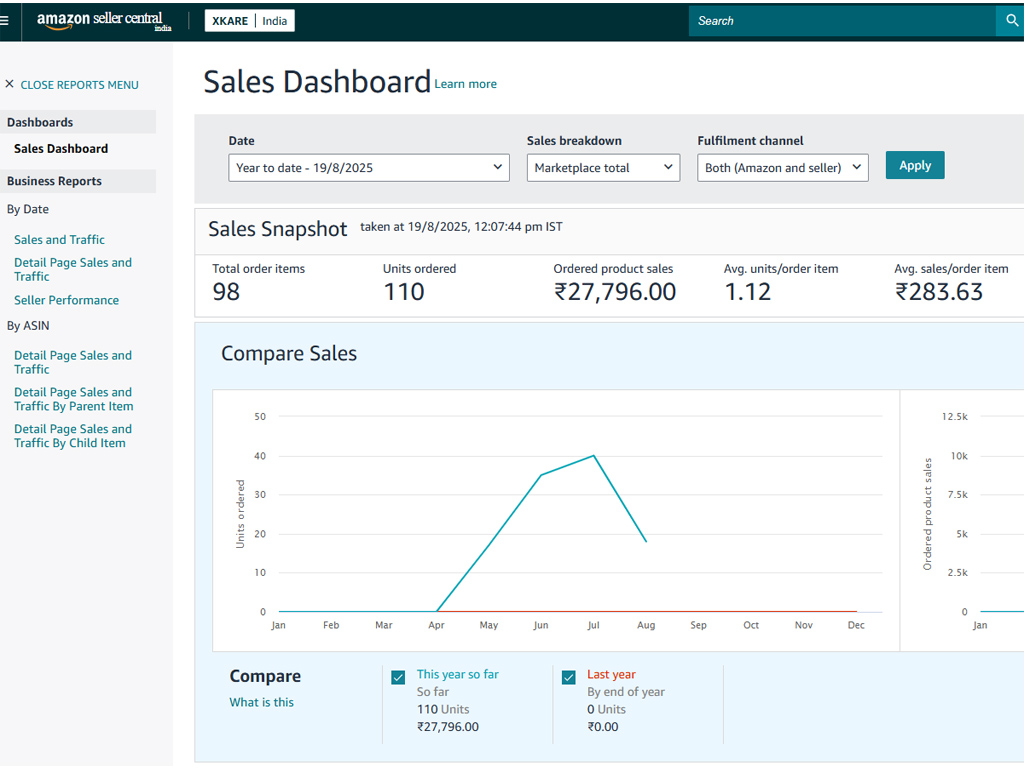This screenshot has height=768, width=1024.
Task: Uncheck the Last year checkbox
Action: click(x=569, y=677)
